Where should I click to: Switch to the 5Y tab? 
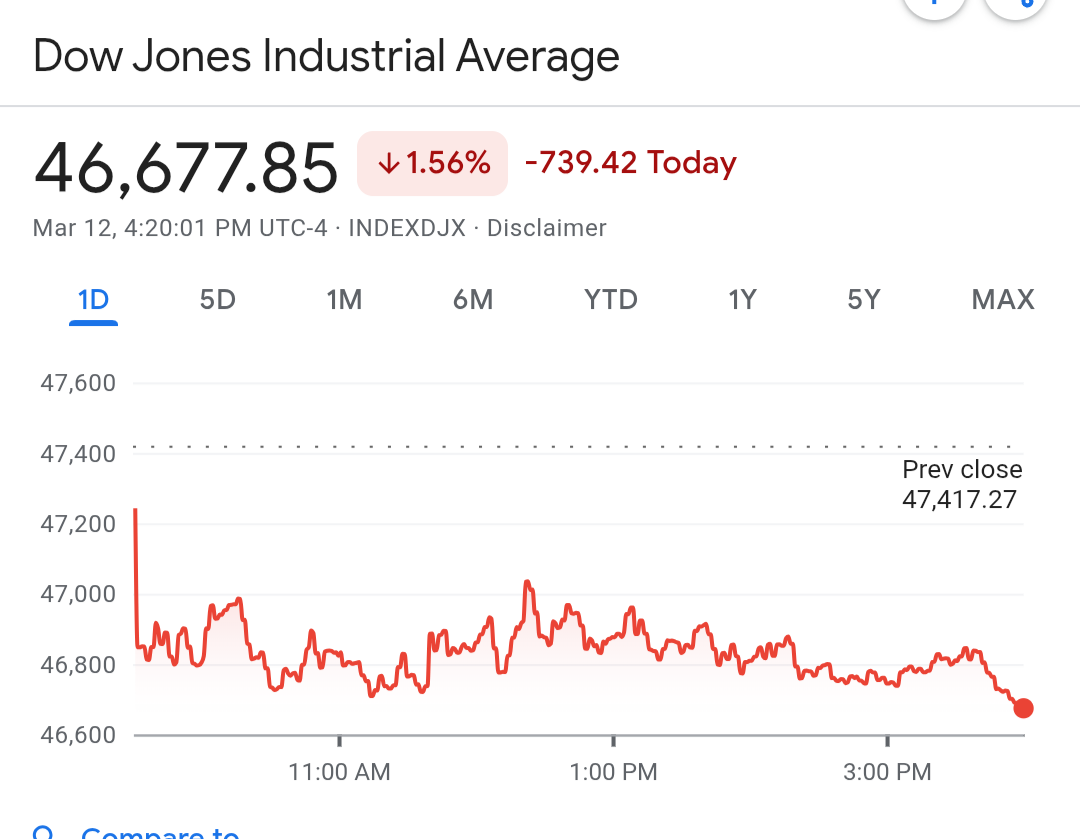864,300
